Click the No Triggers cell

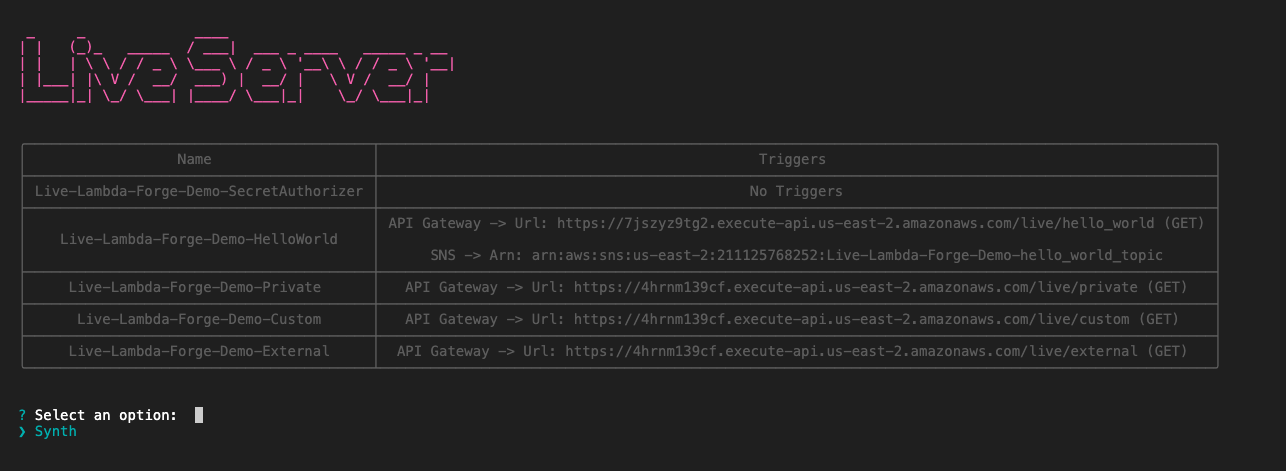[796, 191]
